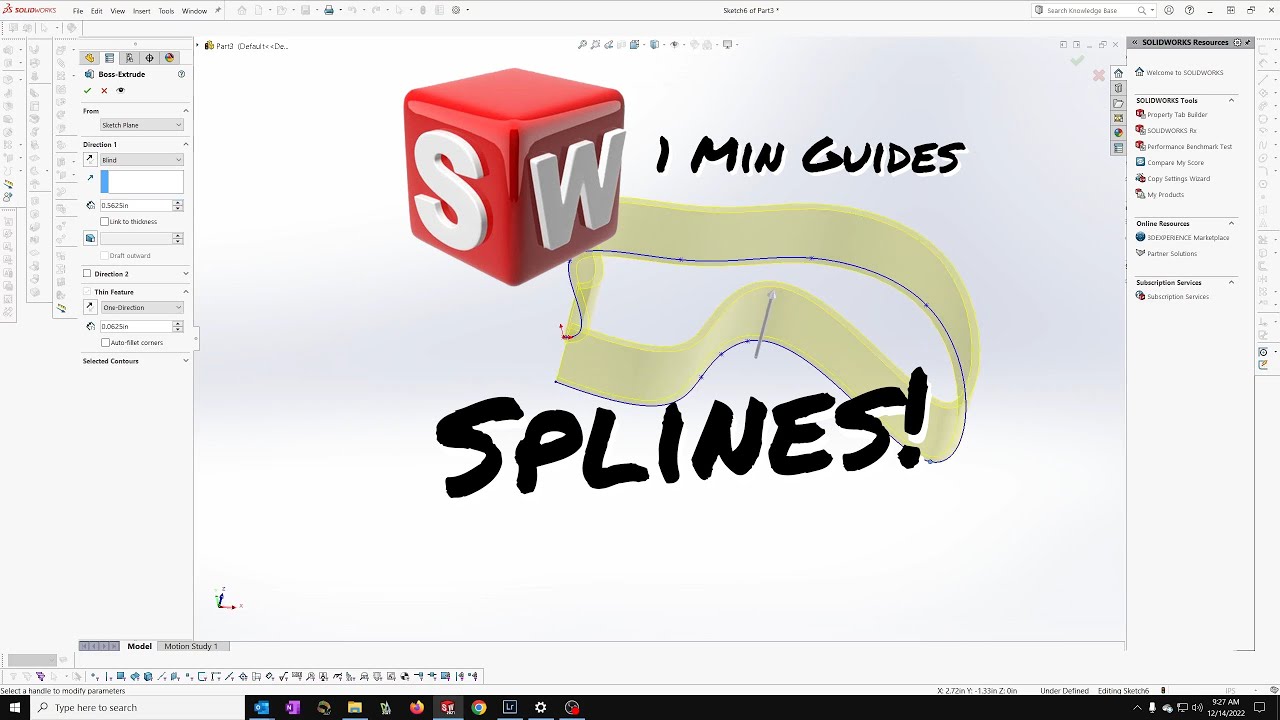Click the Zoom to Fit view icon

pos(582,44)
